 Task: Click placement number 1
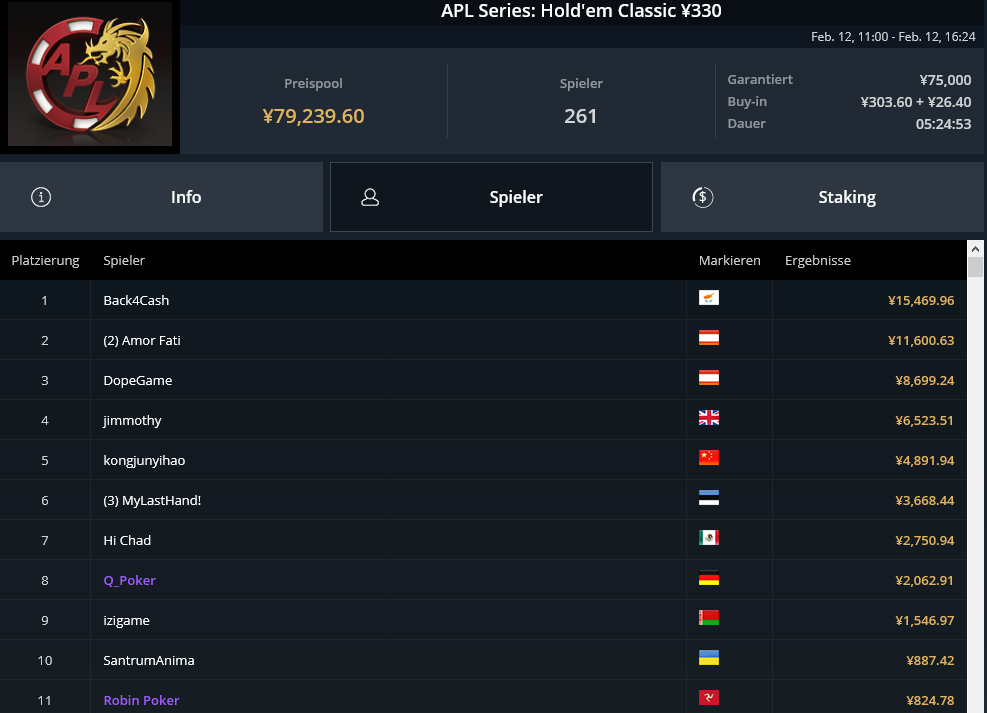(45, 301)
